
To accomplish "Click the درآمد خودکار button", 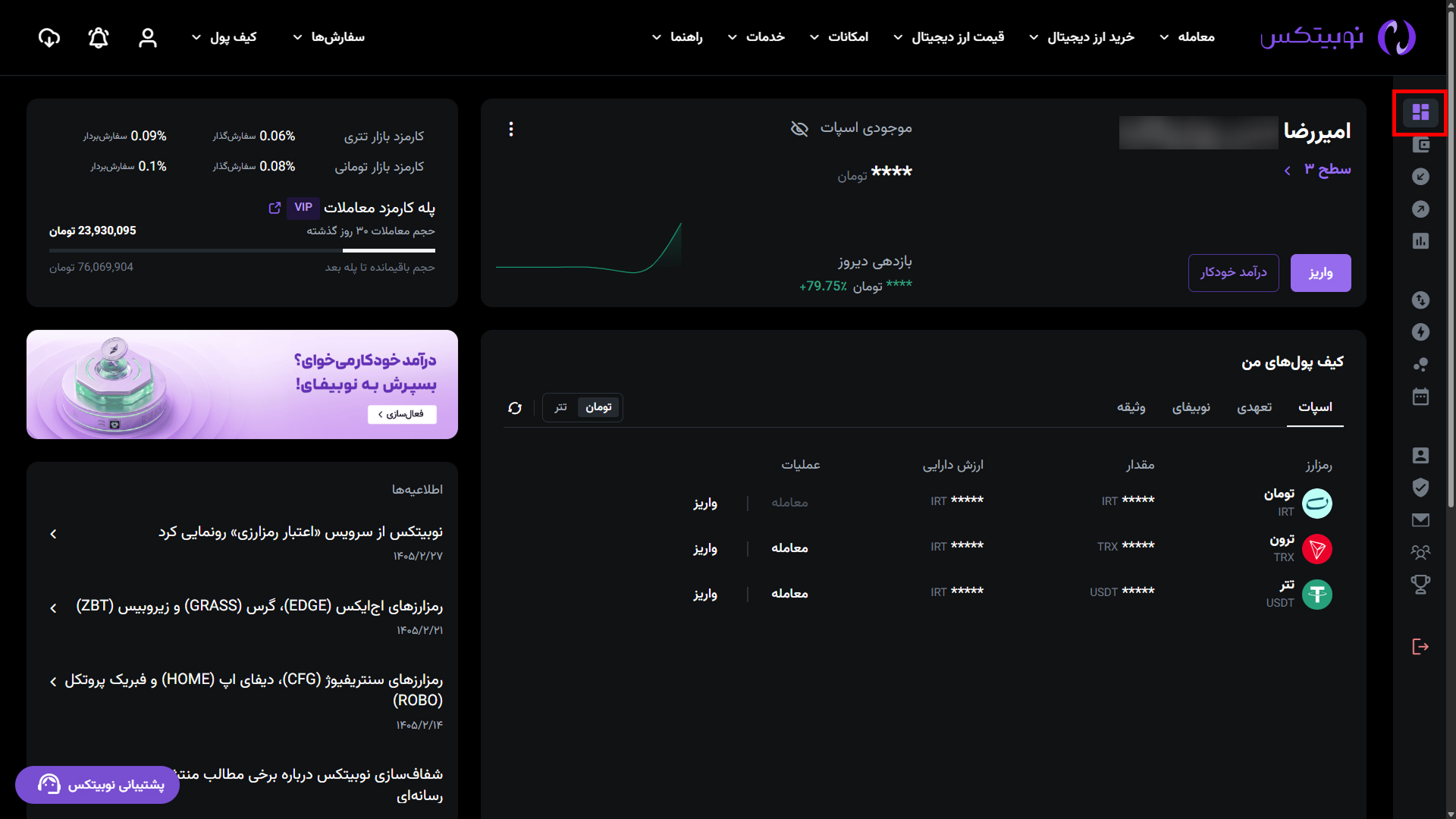I will click(1233, 273).
